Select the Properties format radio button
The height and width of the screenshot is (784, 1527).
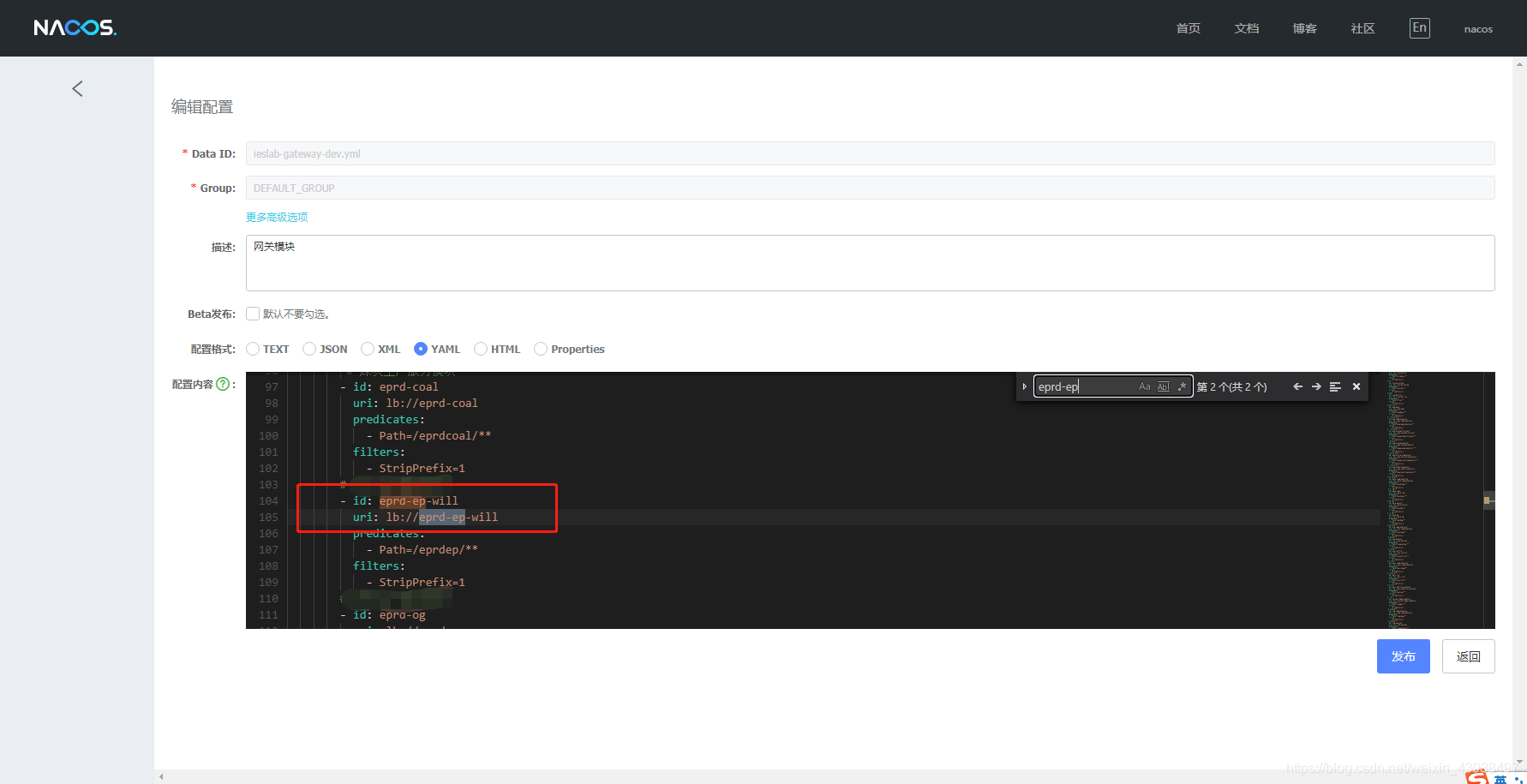pos(541,349)
